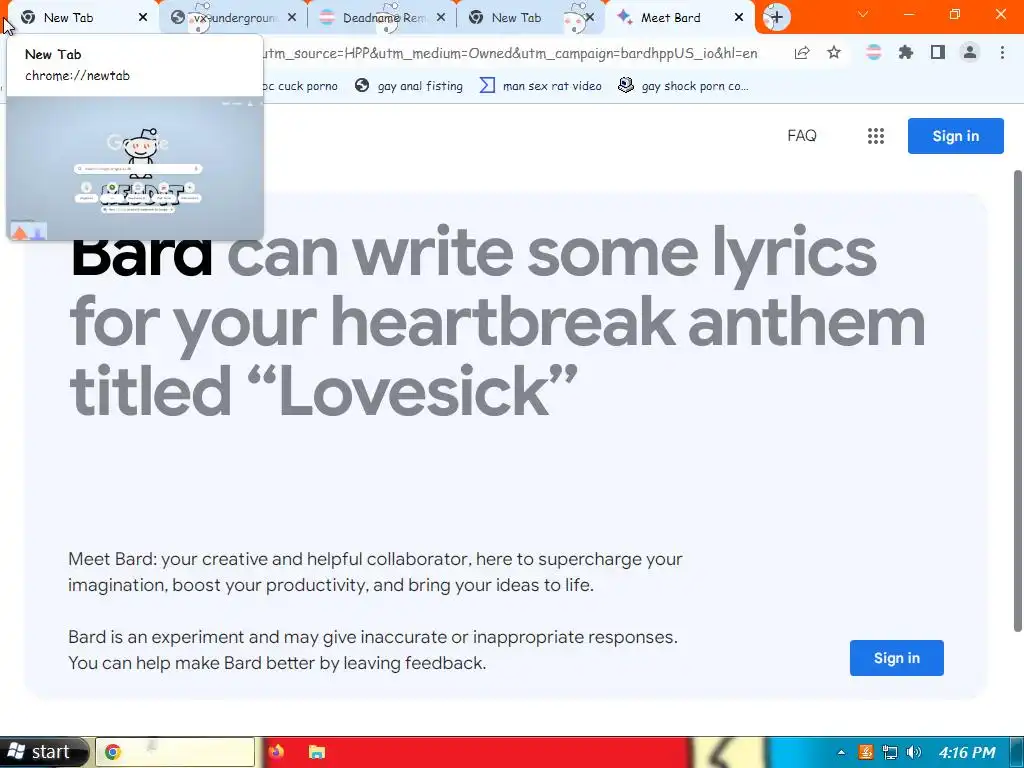Image resolution: width=1024 pixels, height=768 pixels.
Task: Open the Chrome profile avatar icon
Action: coord(970,52)
